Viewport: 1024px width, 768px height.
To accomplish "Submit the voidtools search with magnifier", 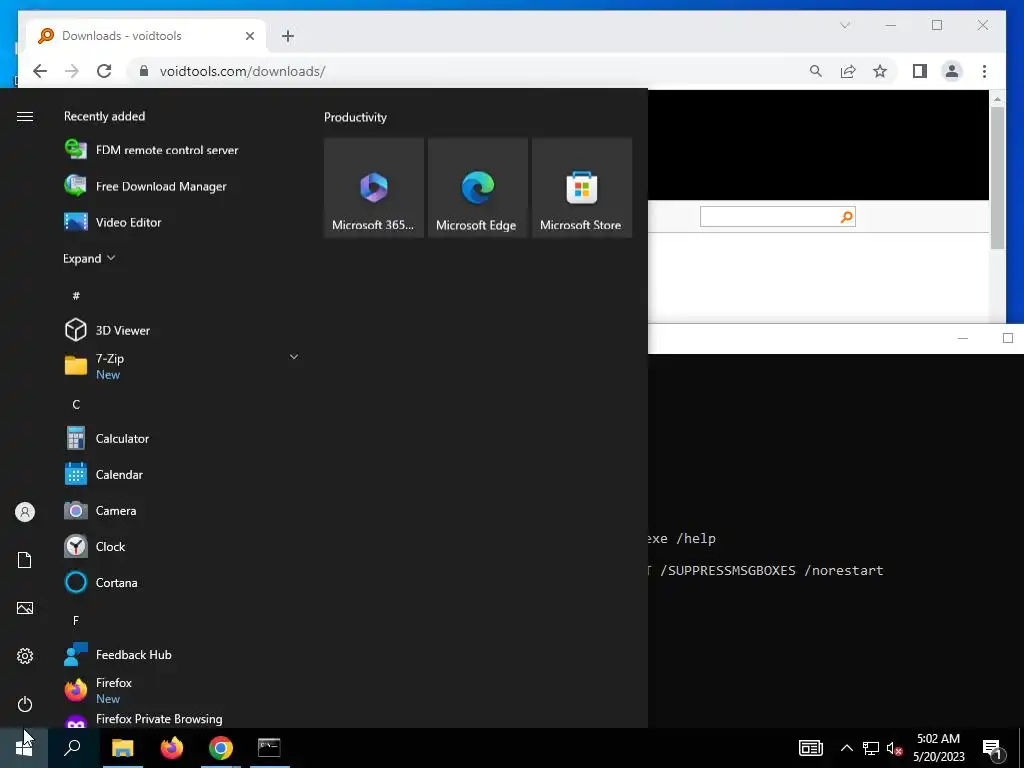I will click(847, 217).
